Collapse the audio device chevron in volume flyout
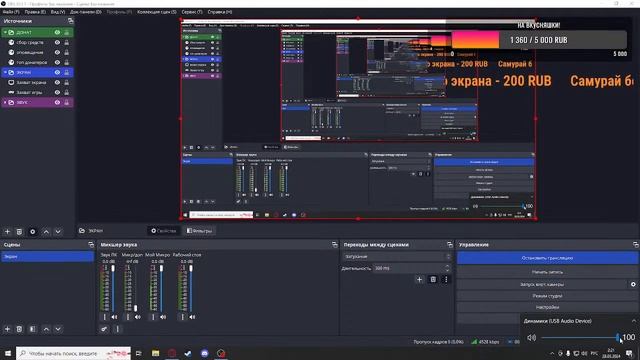Viewport: 640px width, 360px height. point(634,321)
